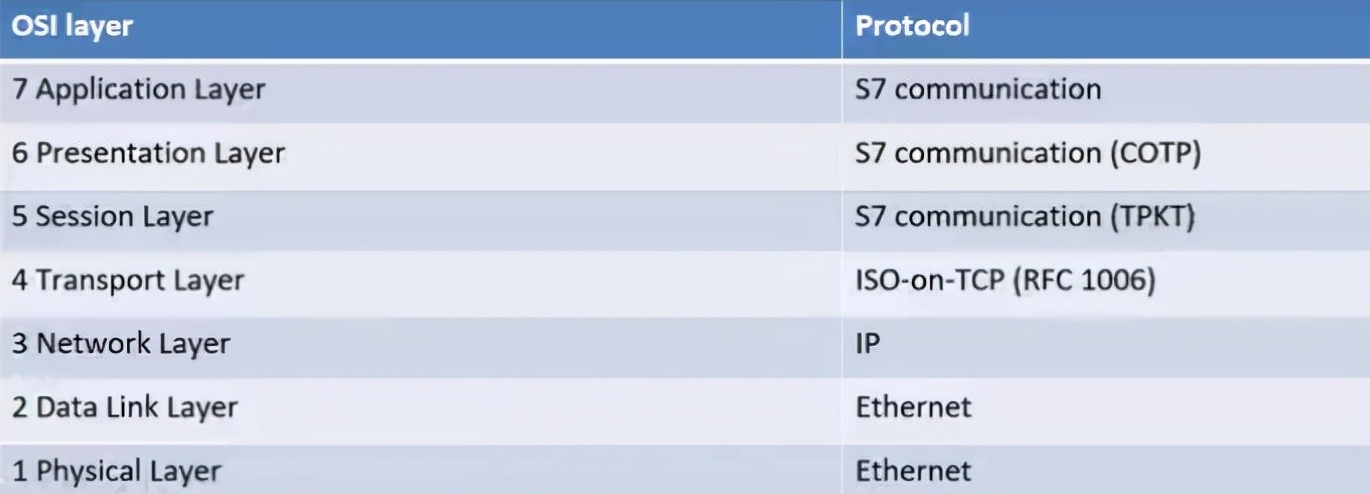Click the Ethernet cell for Data Link
1370x494 pixels.
pos(1106,410)
